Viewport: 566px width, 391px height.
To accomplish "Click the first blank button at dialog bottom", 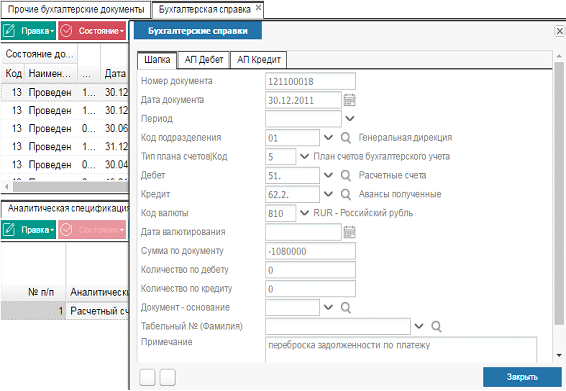I will pos(147,378).
